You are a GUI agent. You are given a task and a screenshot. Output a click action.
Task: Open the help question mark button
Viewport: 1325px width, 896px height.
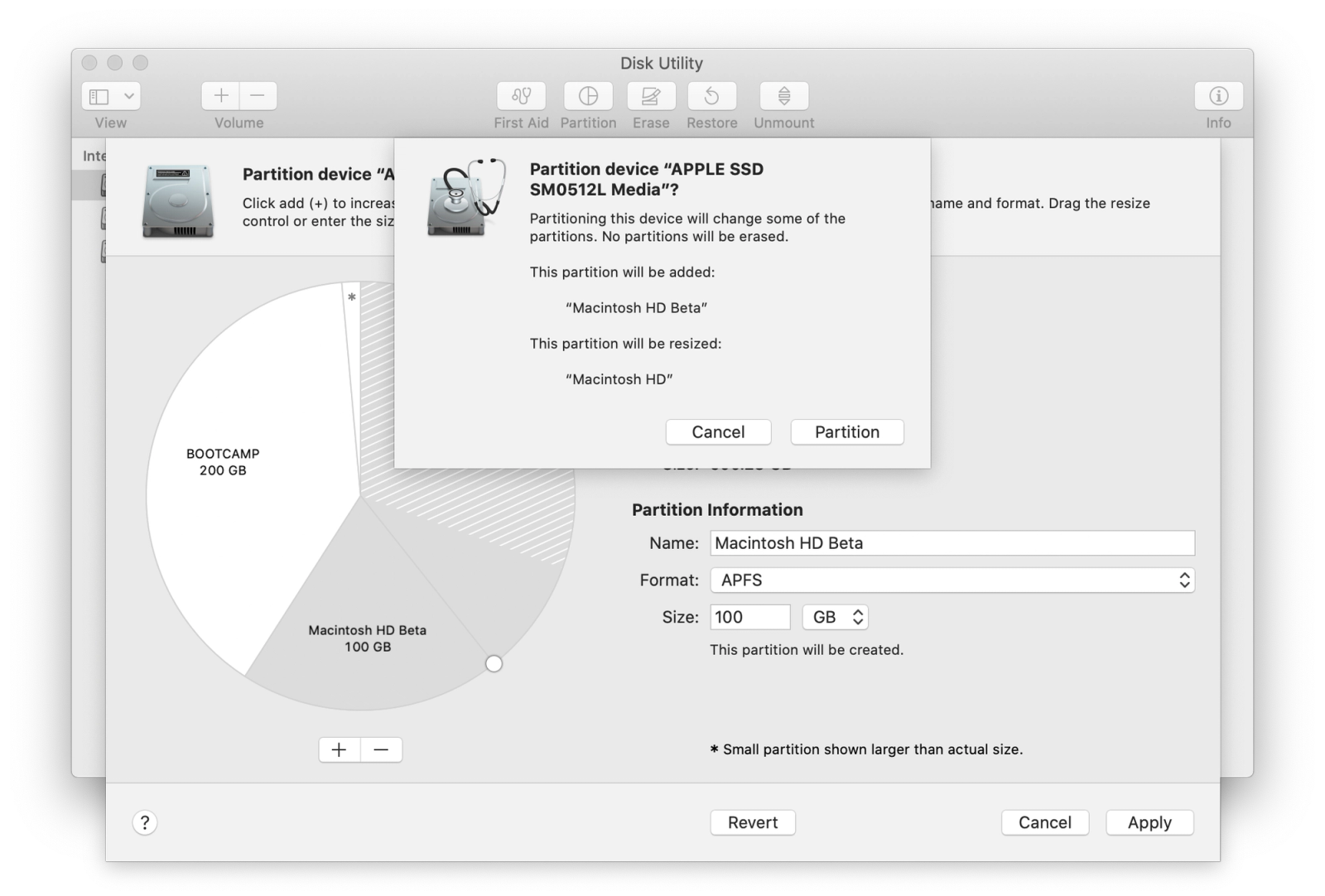tap(145, 822)
